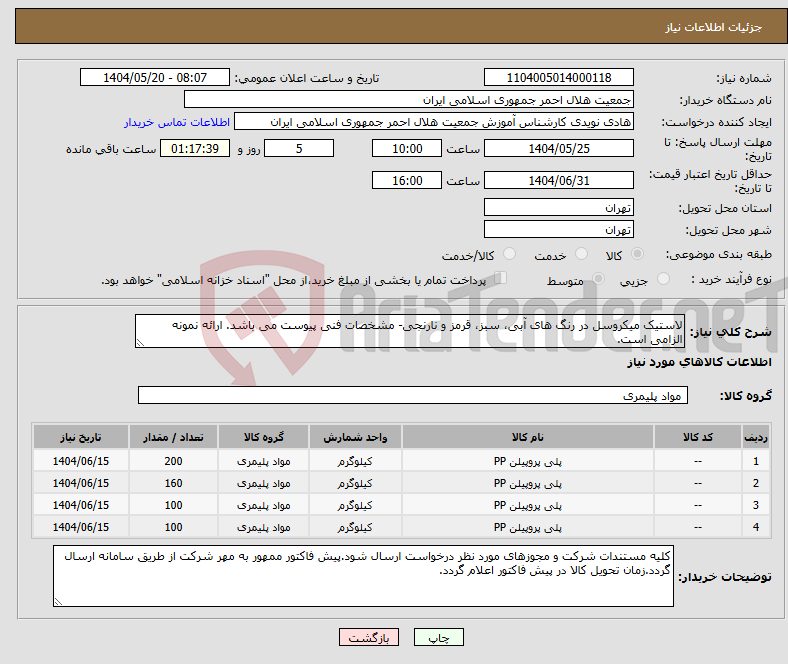
Task: Click the توضیحات خریدار notes text area
Action: (365, 576)
